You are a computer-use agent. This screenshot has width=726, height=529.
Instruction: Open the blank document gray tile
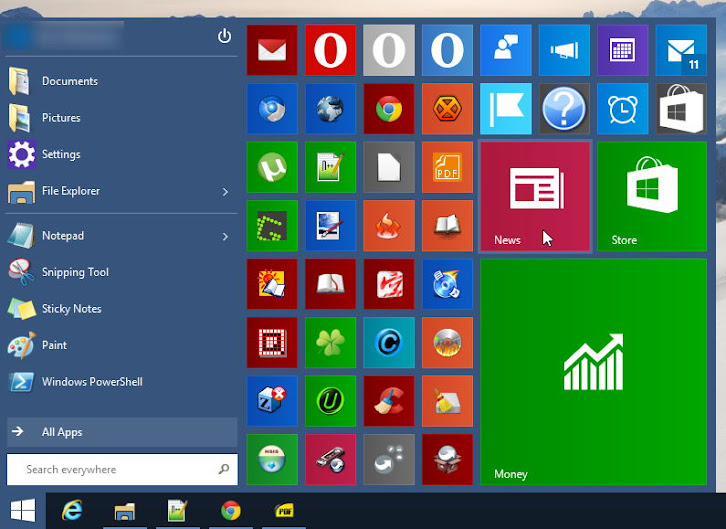coord(388,167)
